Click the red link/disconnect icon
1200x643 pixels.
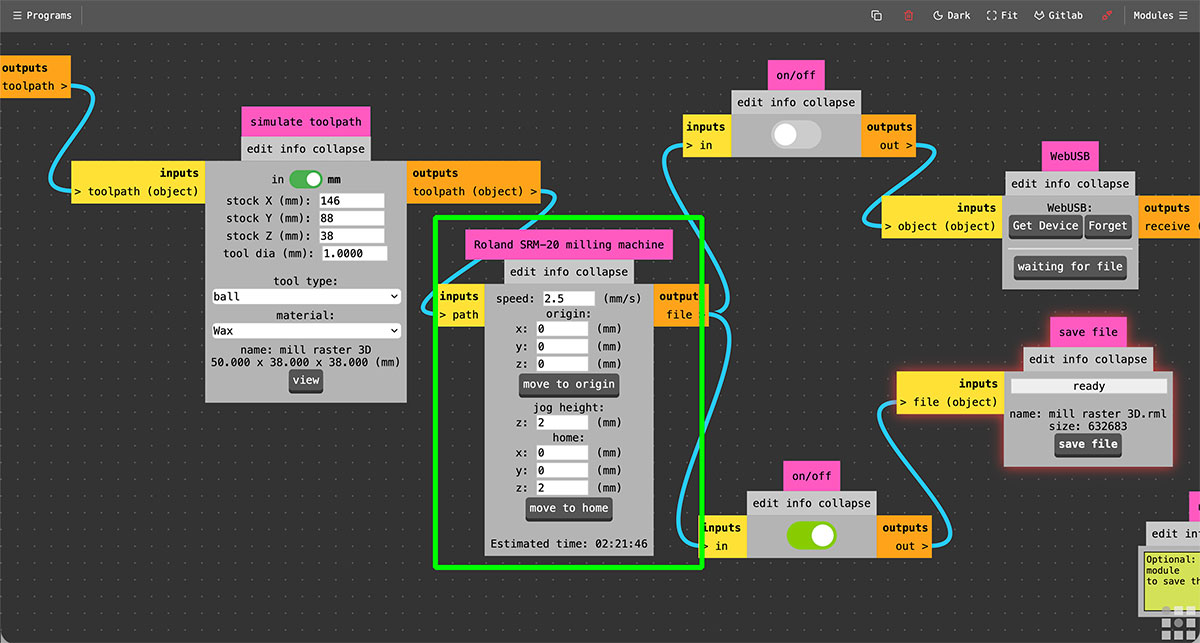1106,16
